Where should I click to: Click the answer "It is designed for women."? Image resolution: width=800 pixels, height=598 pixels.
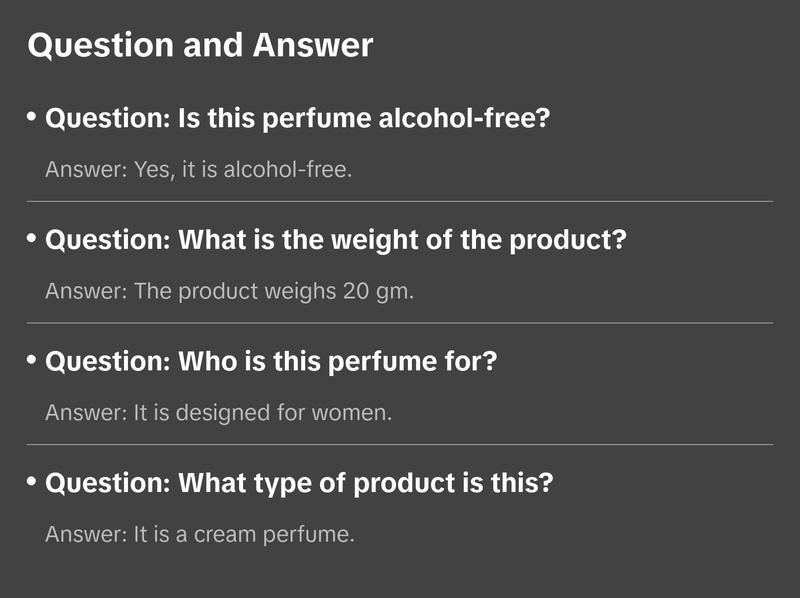[x=218, y=412]
